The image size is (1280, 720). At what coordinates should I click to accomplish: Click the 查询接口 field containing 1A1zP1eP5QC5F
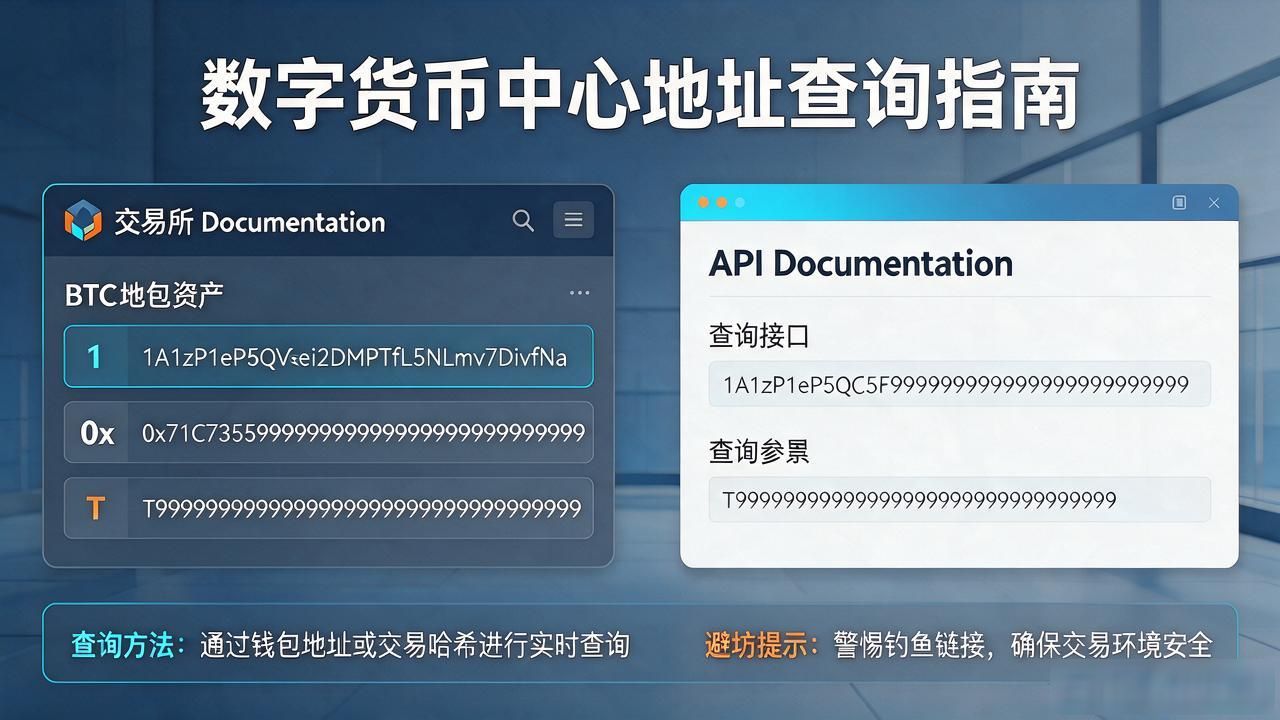(959, 384)
